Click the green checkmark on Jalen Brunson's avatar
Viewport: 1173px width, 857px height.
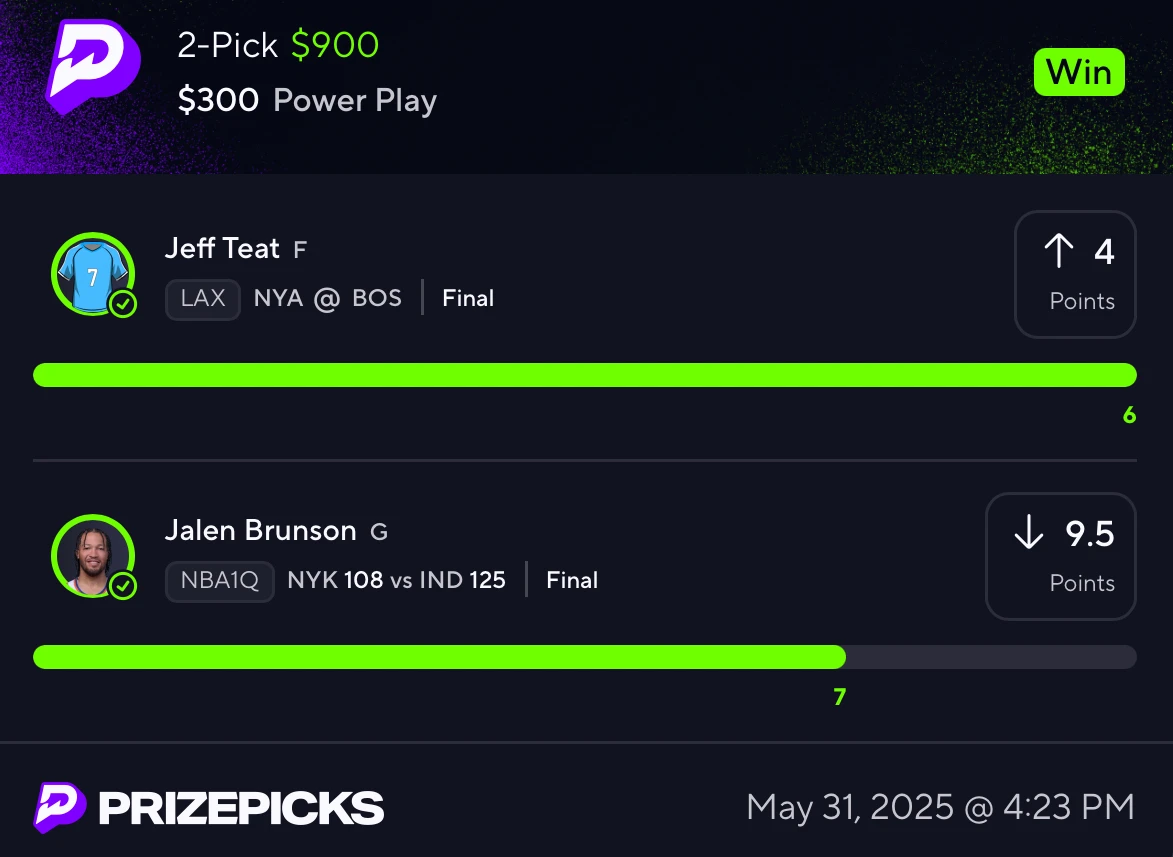(123, 586)
